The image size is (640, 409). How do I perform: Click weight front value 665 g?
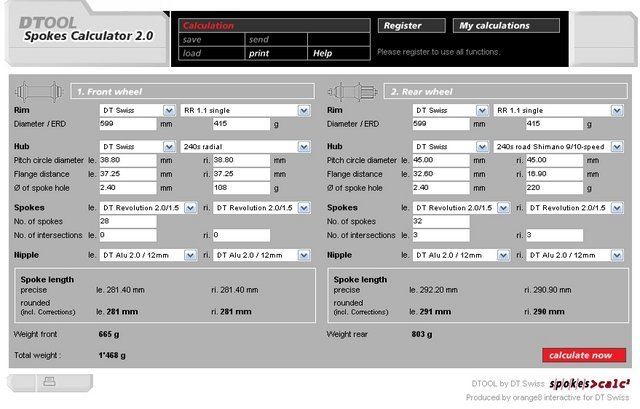109,334
